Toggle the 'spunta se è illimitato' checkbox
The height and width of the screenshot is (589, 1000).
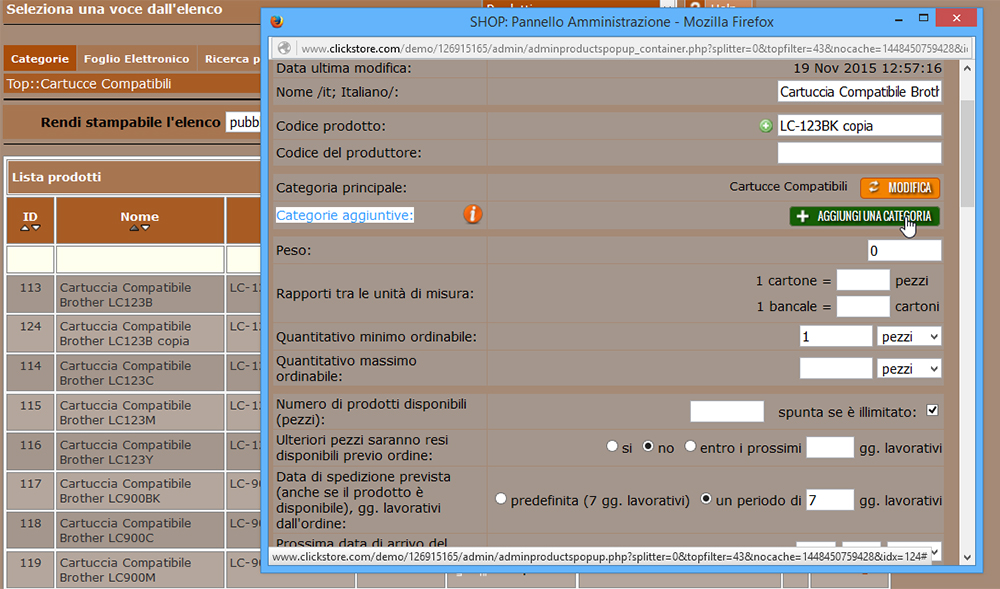(932, 410)
